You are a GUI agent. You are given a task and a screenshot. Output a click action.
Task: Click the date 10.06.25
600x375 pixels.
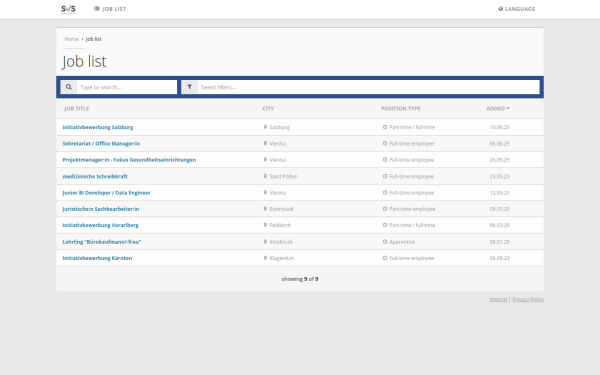(x=499, y=127)
